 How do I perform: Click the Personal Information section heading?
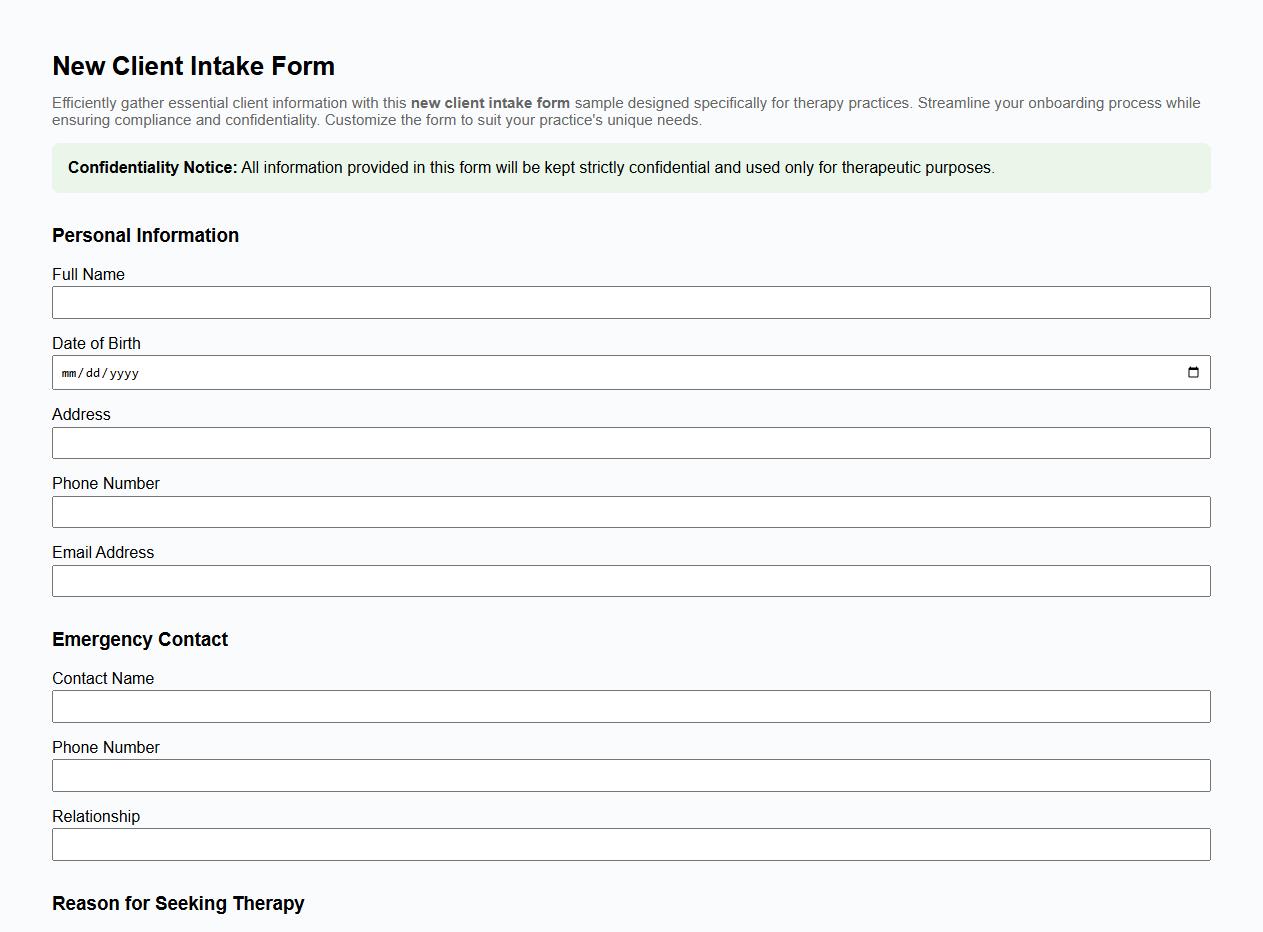(x=145, y=235)
